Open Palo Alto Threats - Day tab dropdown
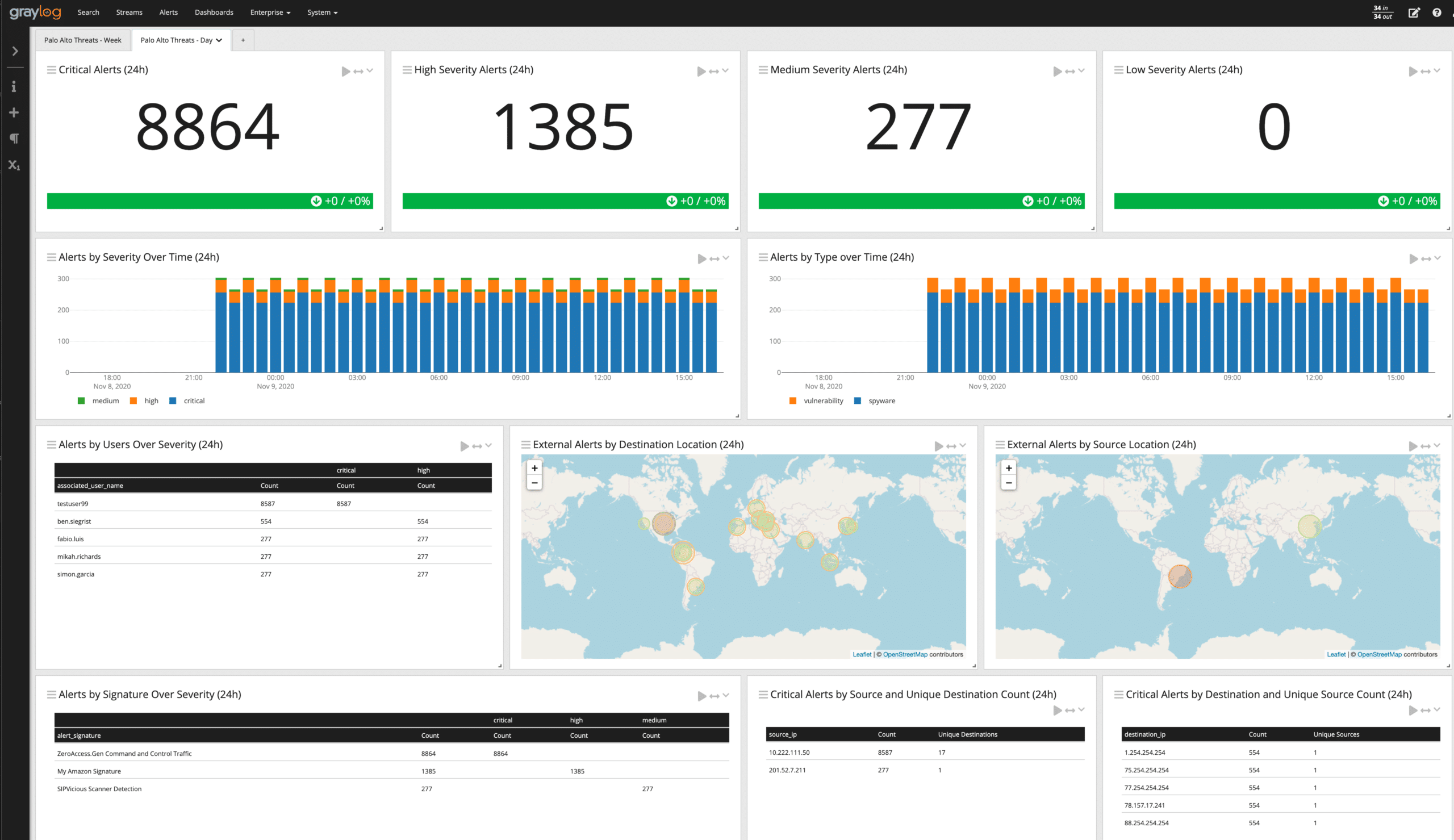Viewport: 1454px width, 840px height. [219, 40]
